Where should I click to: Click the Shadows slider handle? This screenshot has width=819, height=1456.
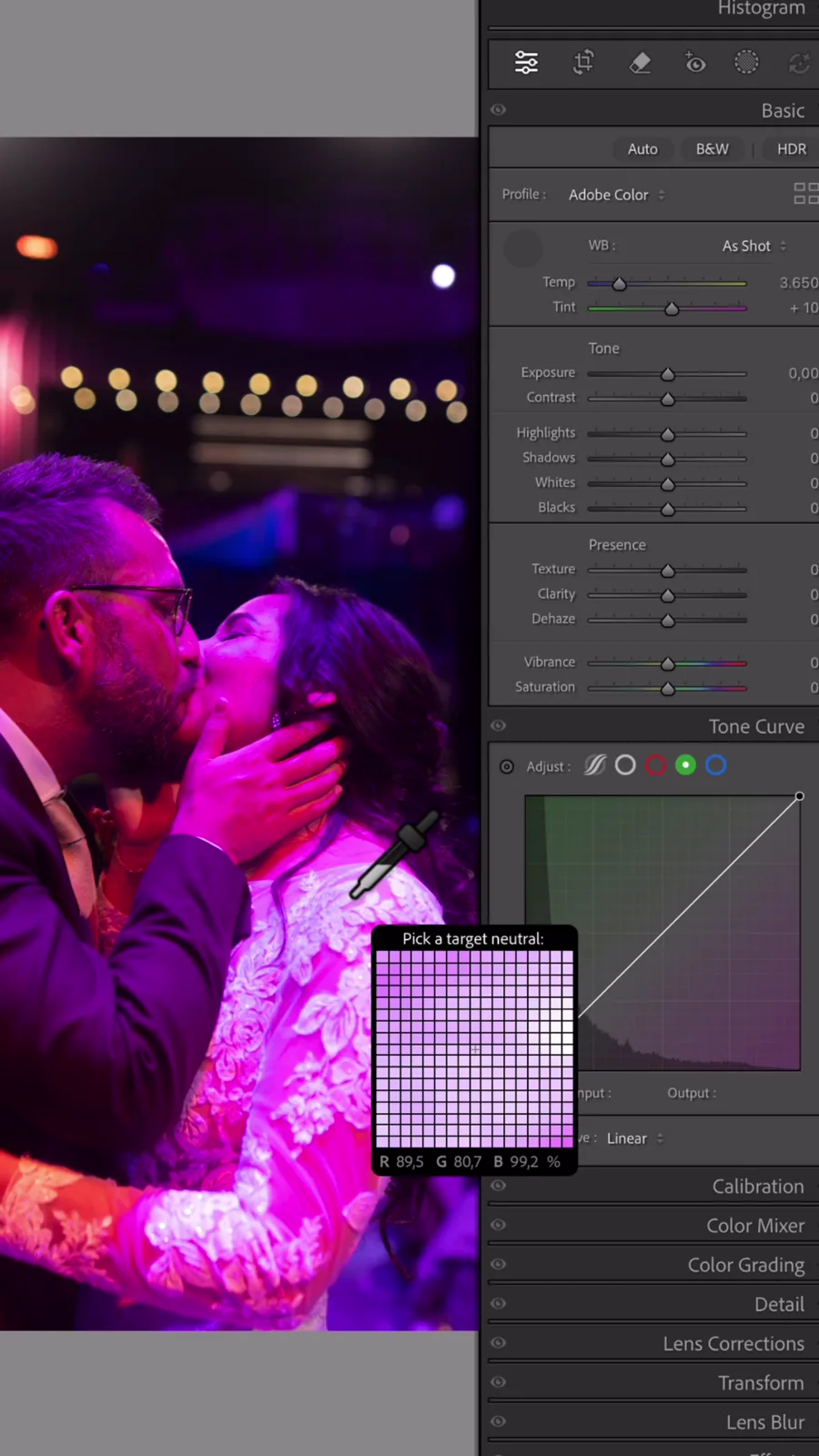668,459
